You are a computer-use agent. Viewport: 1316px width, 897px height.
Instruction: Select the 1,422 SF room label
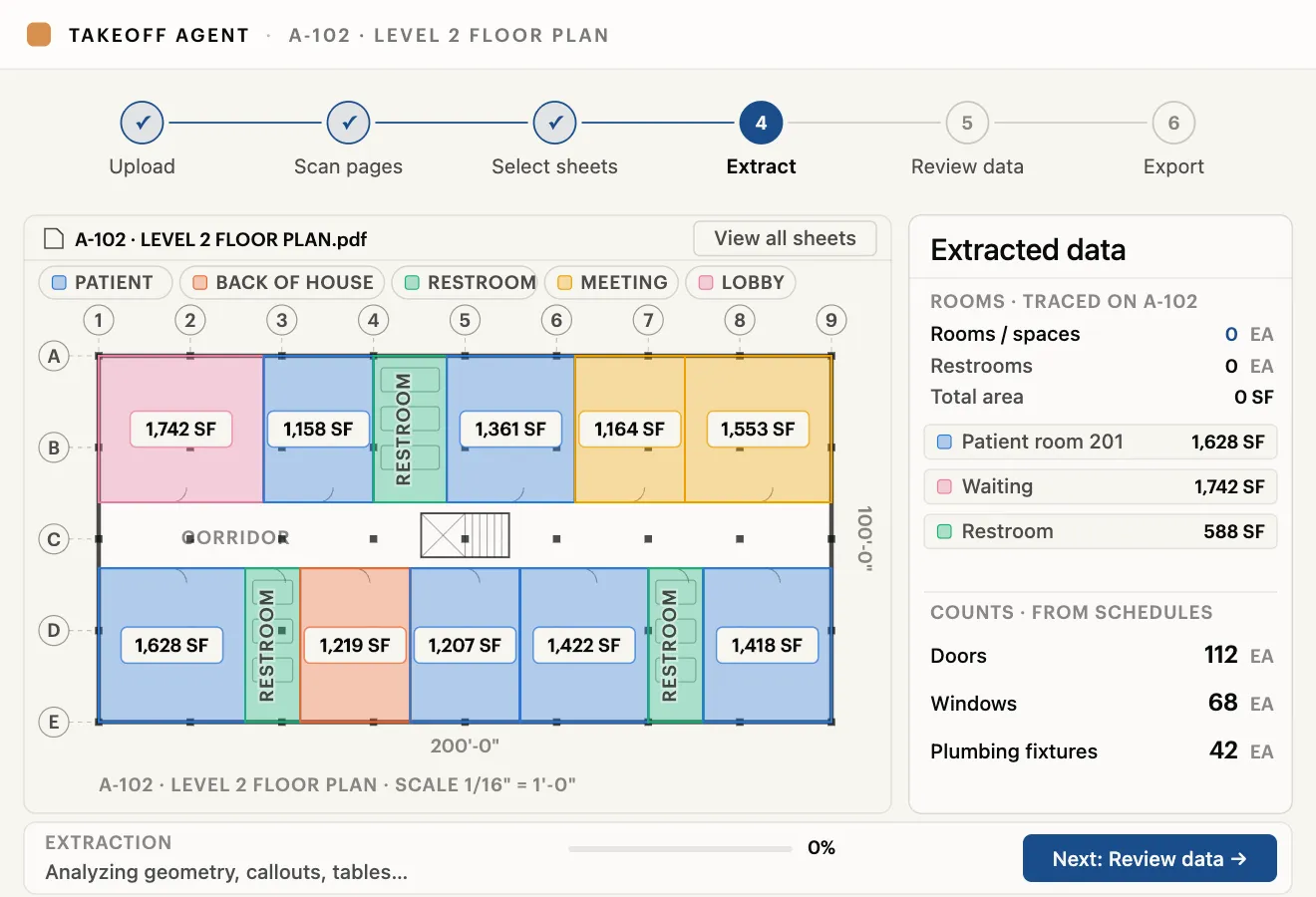click(583, 646)
